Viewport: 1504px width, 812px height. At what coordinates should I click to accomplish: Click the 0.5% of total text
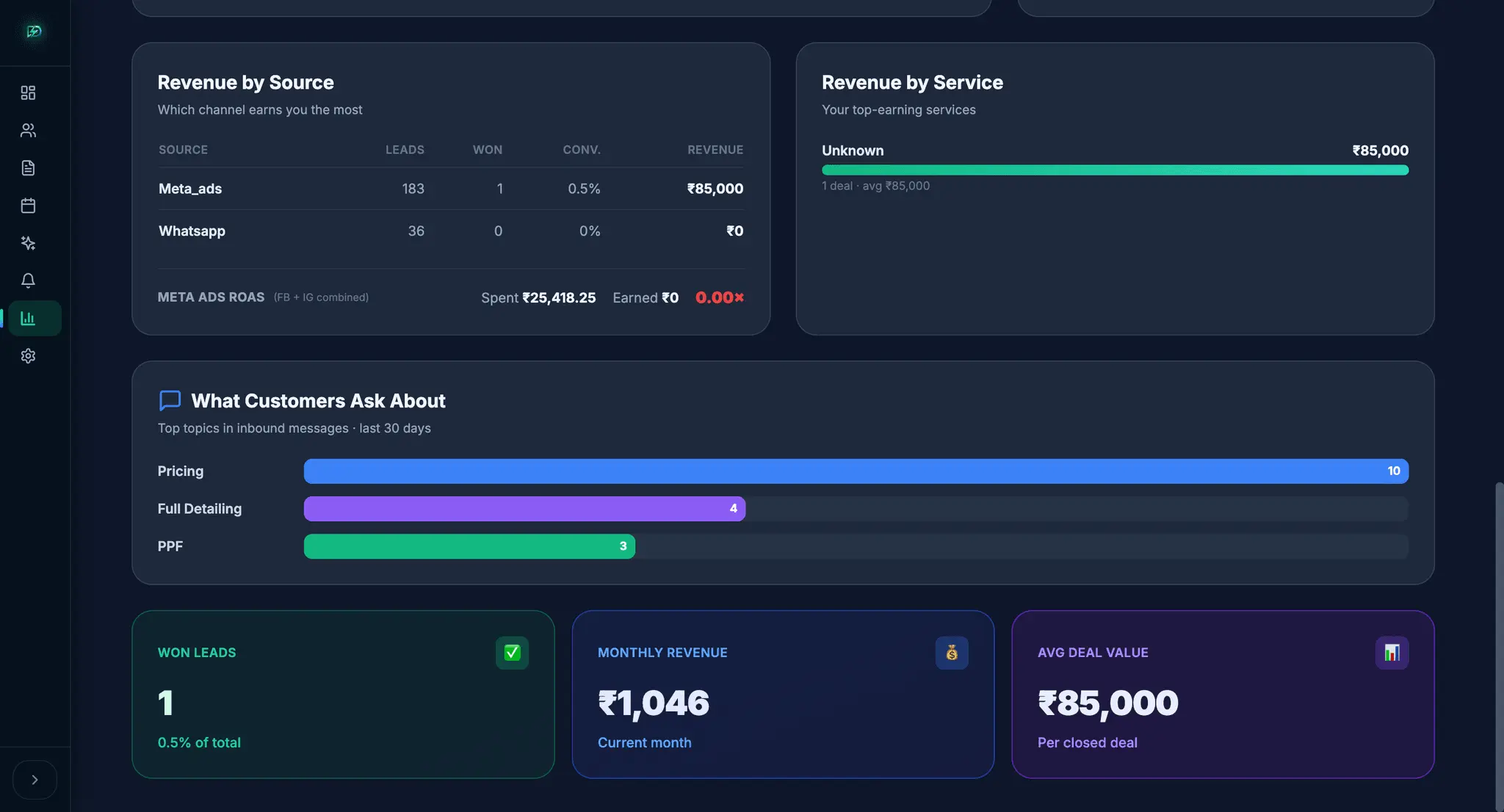coord(199,742)
